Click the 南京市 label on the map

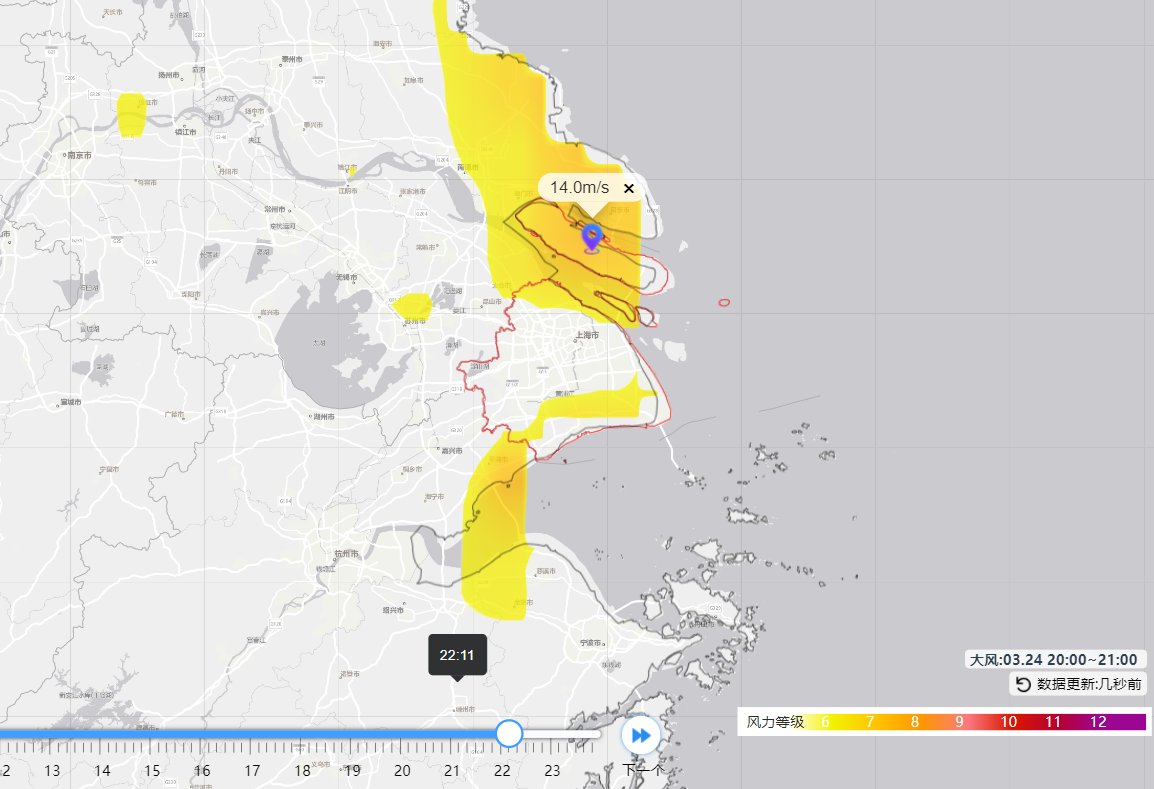click(x=79, y=155)
